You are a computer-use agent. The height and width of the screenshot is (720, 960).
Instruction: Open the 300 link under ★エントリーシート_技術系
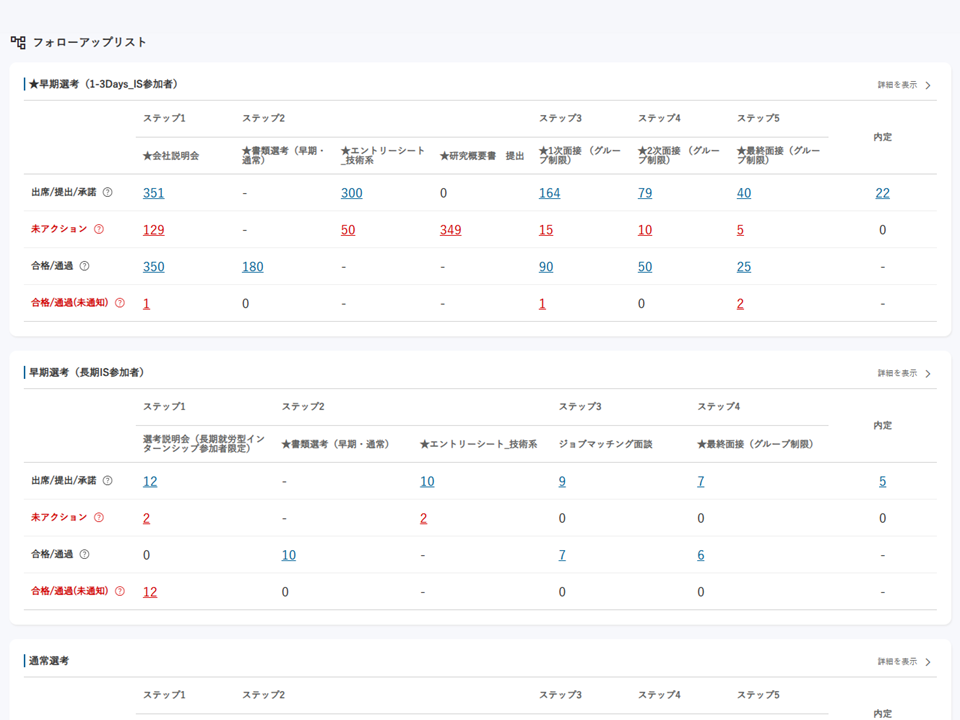(351, 193)
